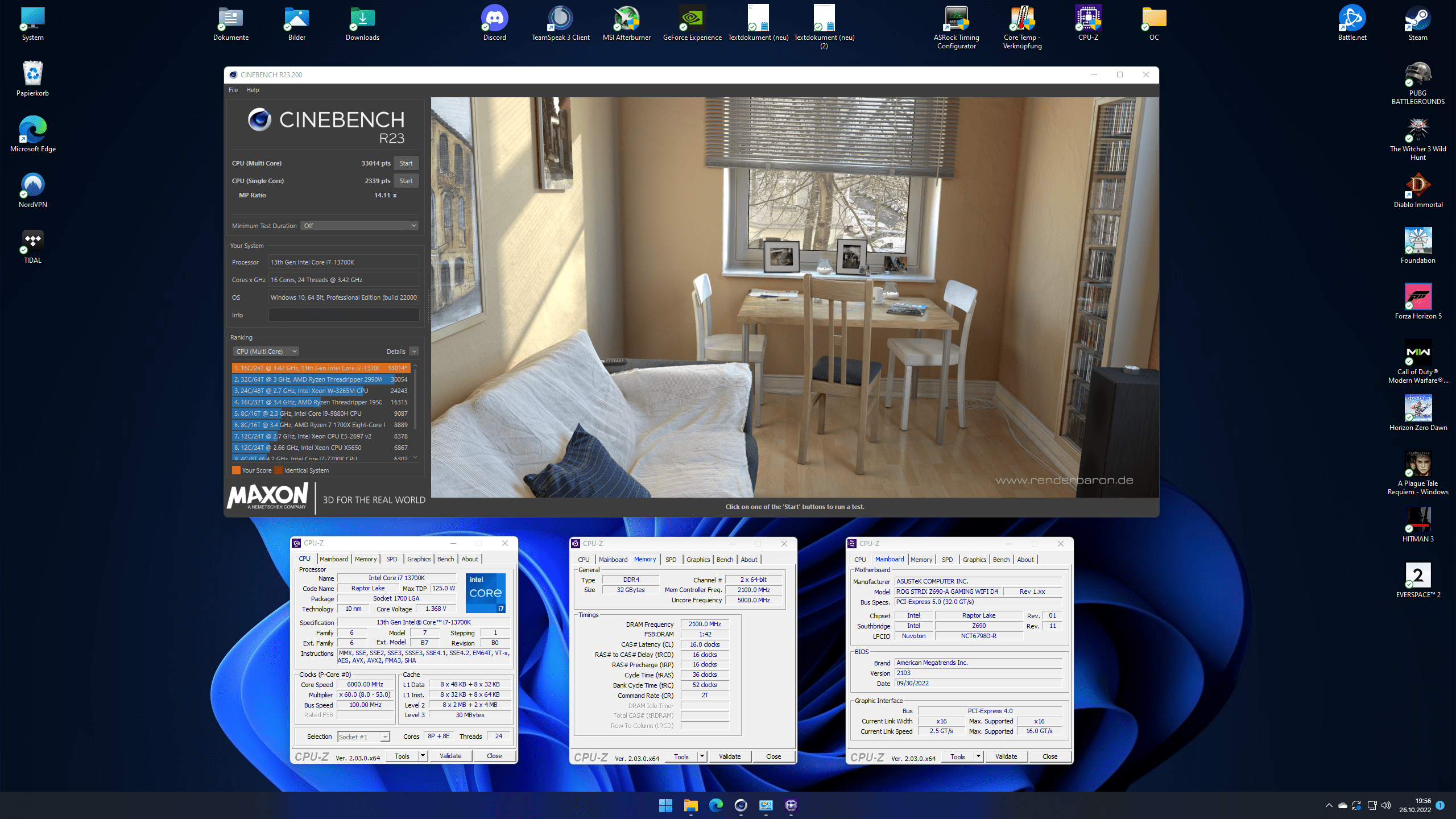The image size is (1456, 819).
Task: Click the Cinebench Info input field
Action: [344, 315]
